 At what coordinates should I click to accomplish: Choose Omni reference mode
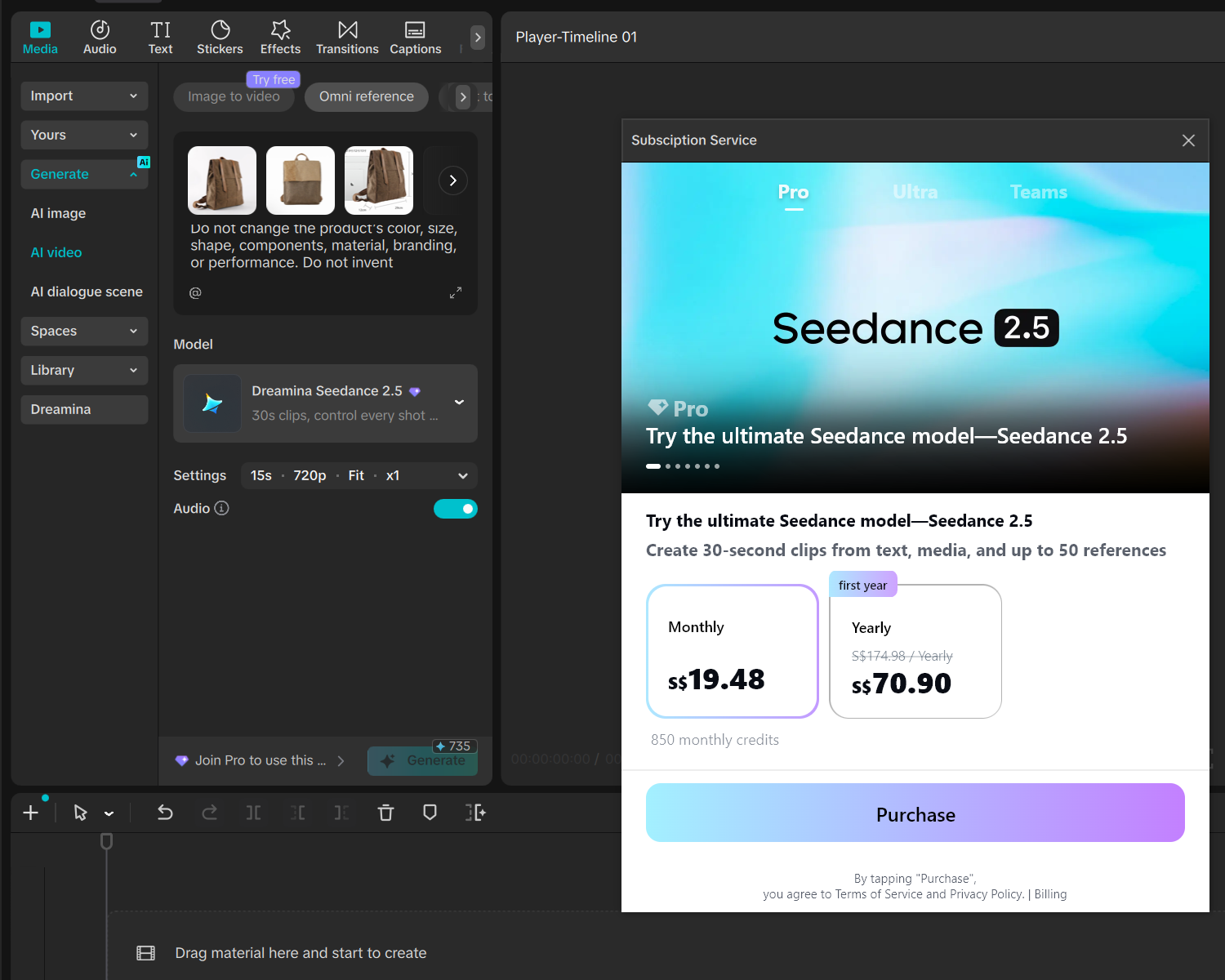[x=367, y=96]
